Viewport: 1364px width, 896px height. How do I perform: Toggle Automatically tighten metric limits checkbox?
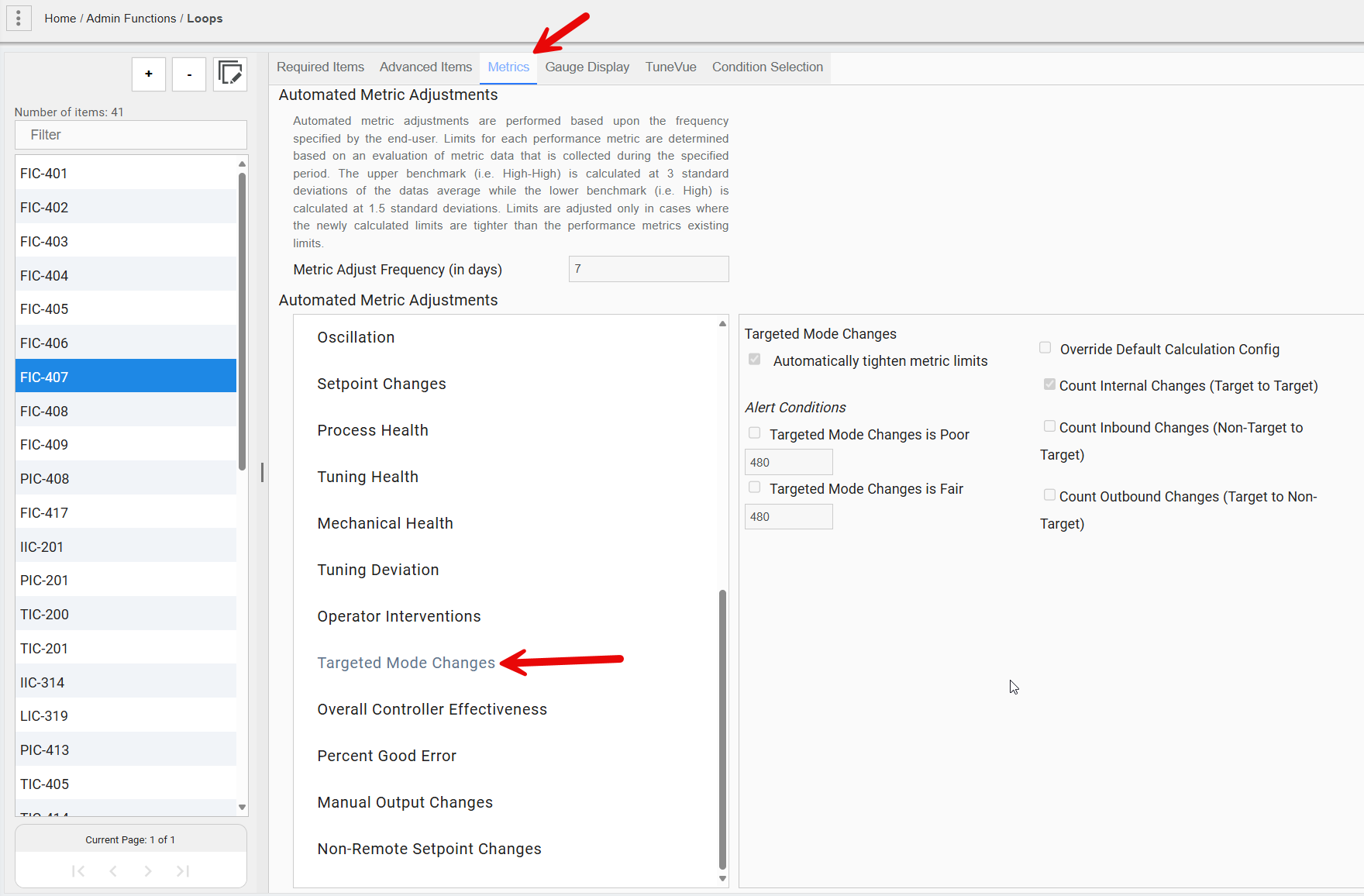754,360
